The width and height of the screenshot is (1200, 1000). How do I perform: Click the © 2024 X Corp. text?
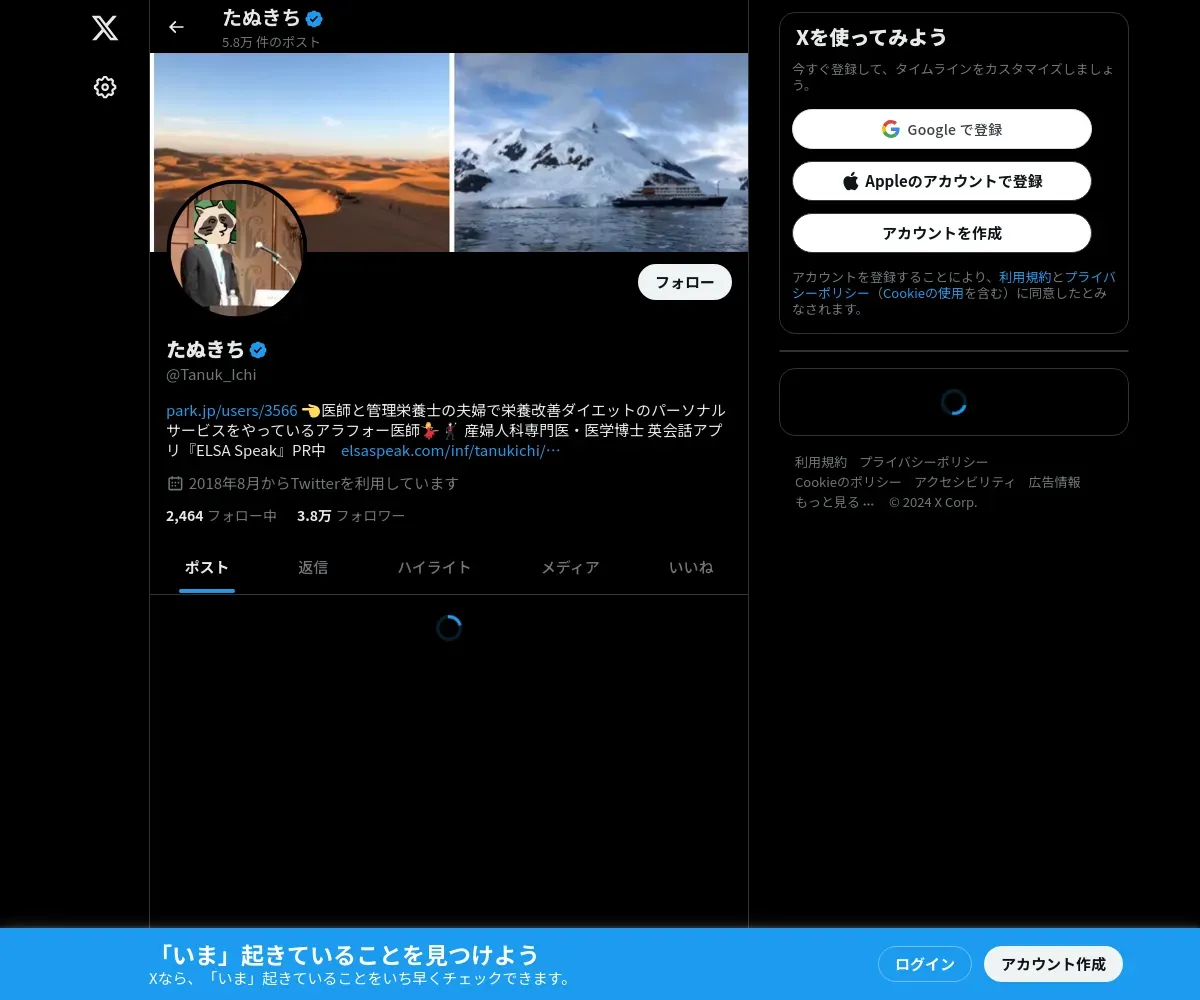tap(933, 502)
